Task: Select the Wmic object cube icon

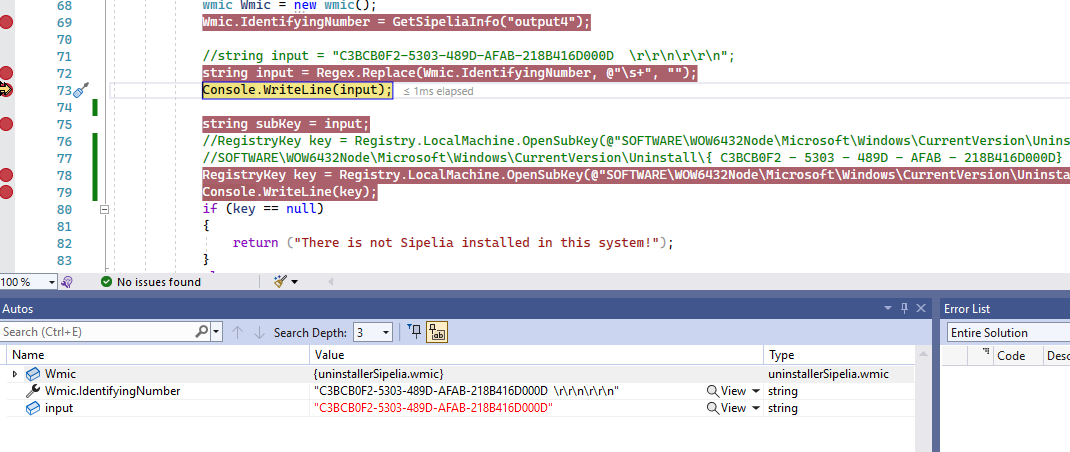Action: pos(33,374)
